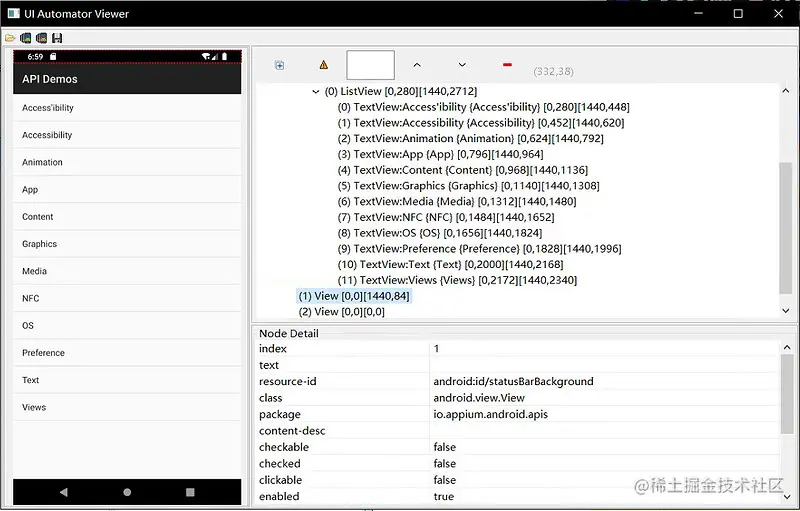Click the checkable property row label
Viewport: 800px width, 511px height.
tap(284, 447)
